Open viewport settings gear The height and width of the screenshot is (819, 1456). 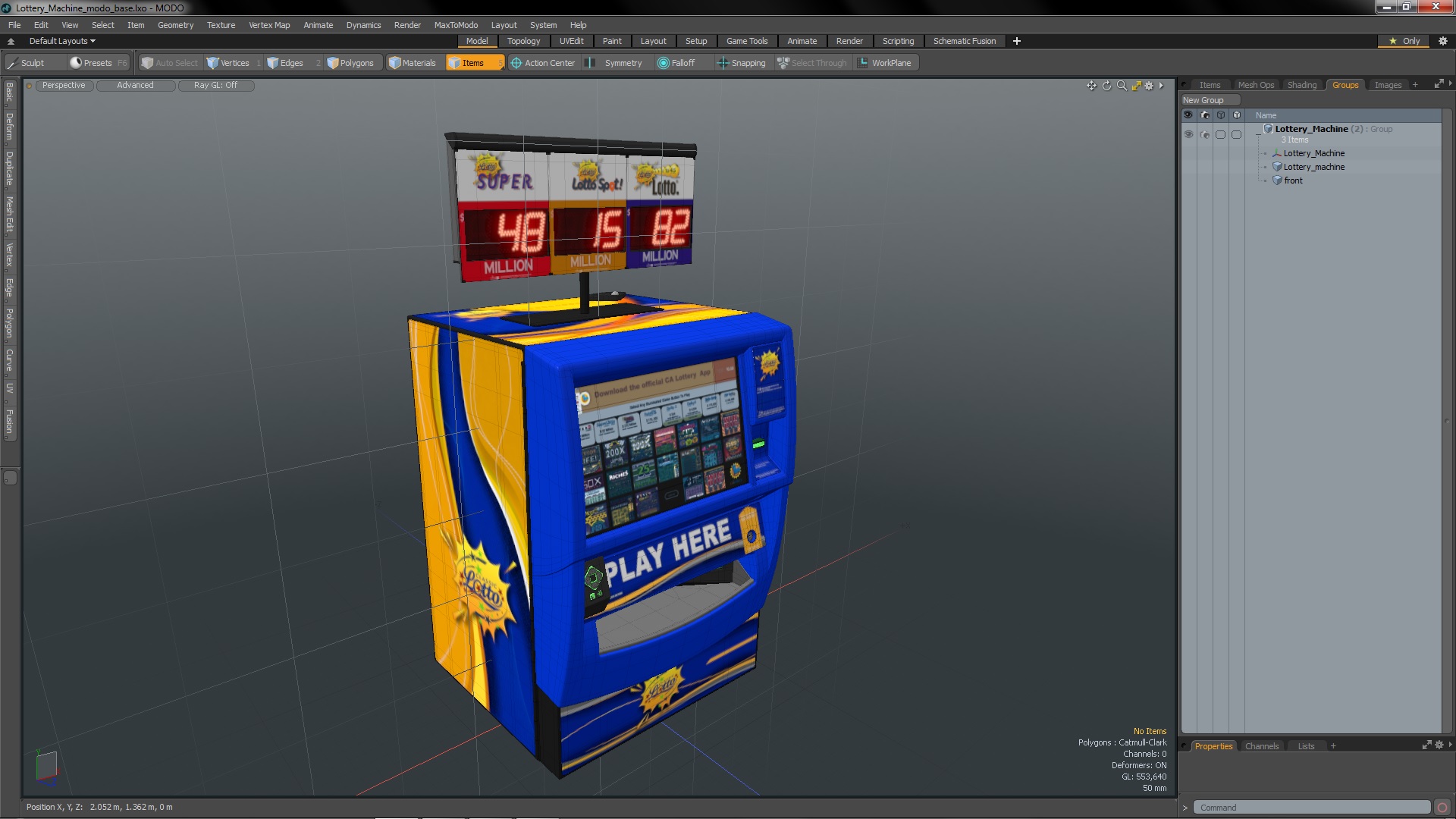click(1149, 86)
